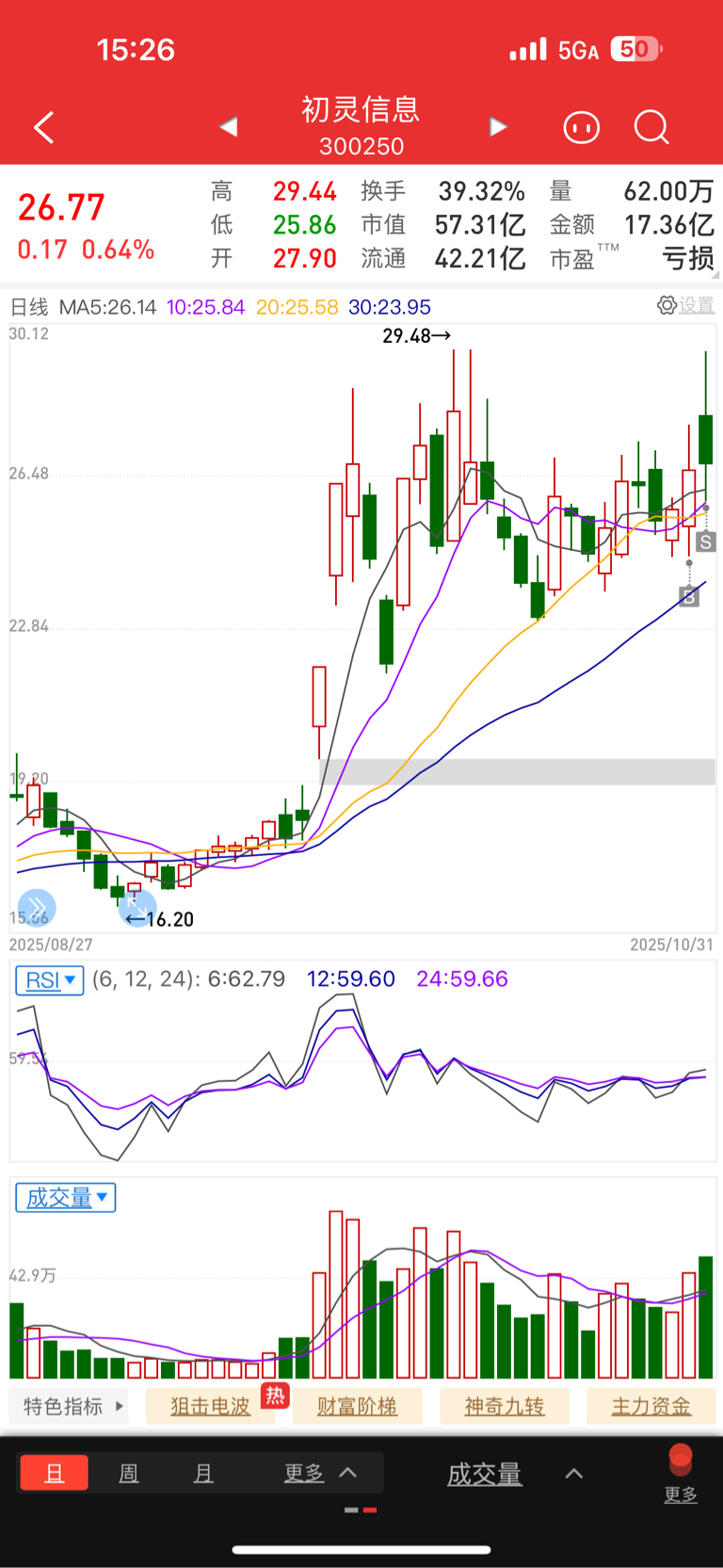Open the RSI indicator dropdown
The image size is (723, 1568).
point(50,980)
